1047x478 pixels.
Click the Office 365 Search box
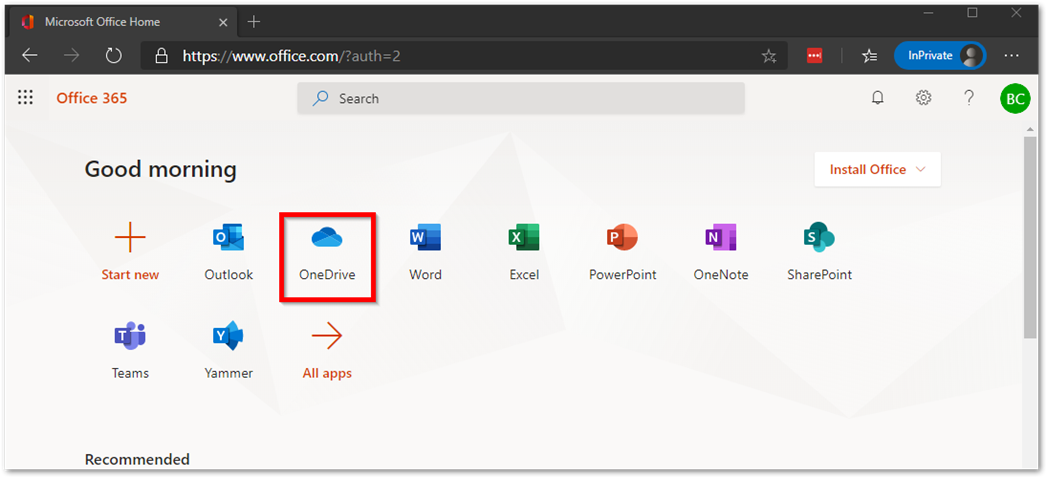pyautogui.click(x=521, y=98)
